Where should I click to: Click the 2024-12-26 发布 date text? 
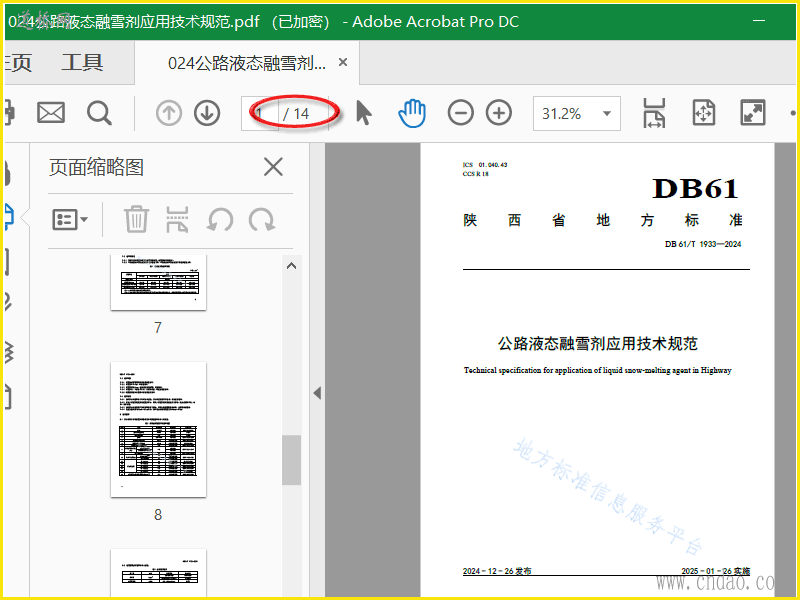(x=497, y=571)
